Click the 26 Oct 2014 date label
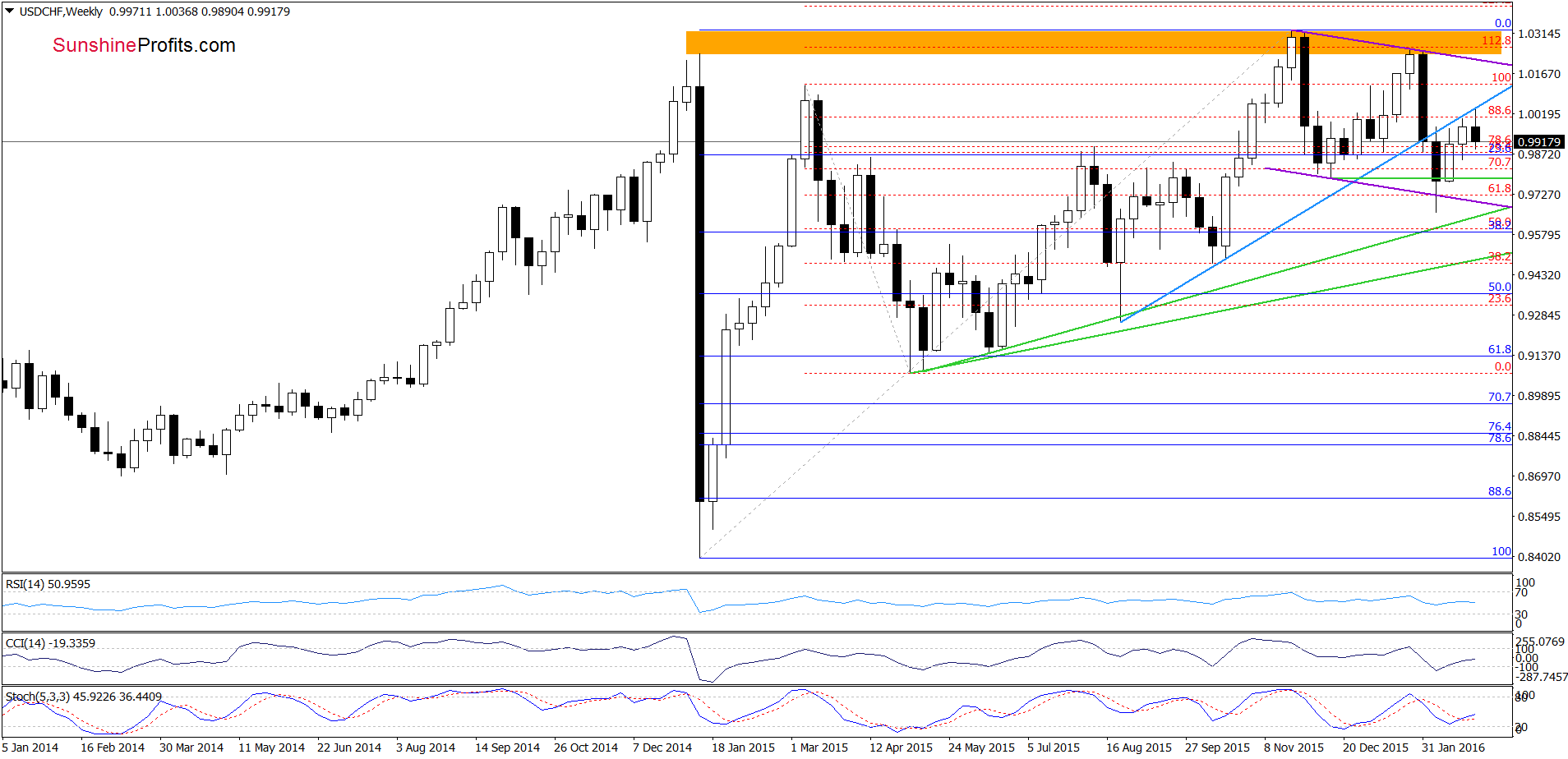 586,747
